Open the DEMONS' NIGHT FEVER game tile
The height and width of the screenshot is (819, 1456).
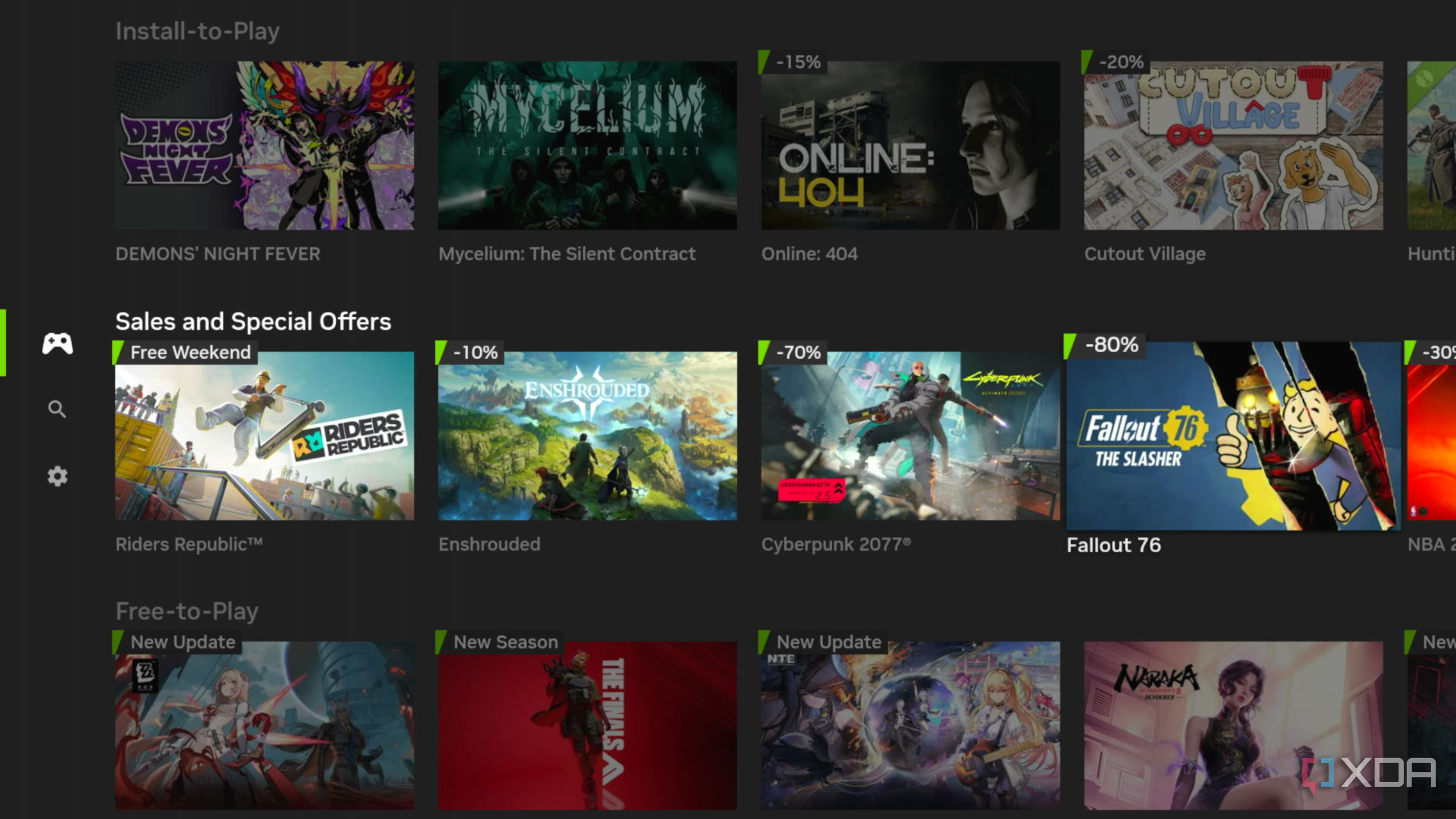pyautogui.click(x=264, y=146)
